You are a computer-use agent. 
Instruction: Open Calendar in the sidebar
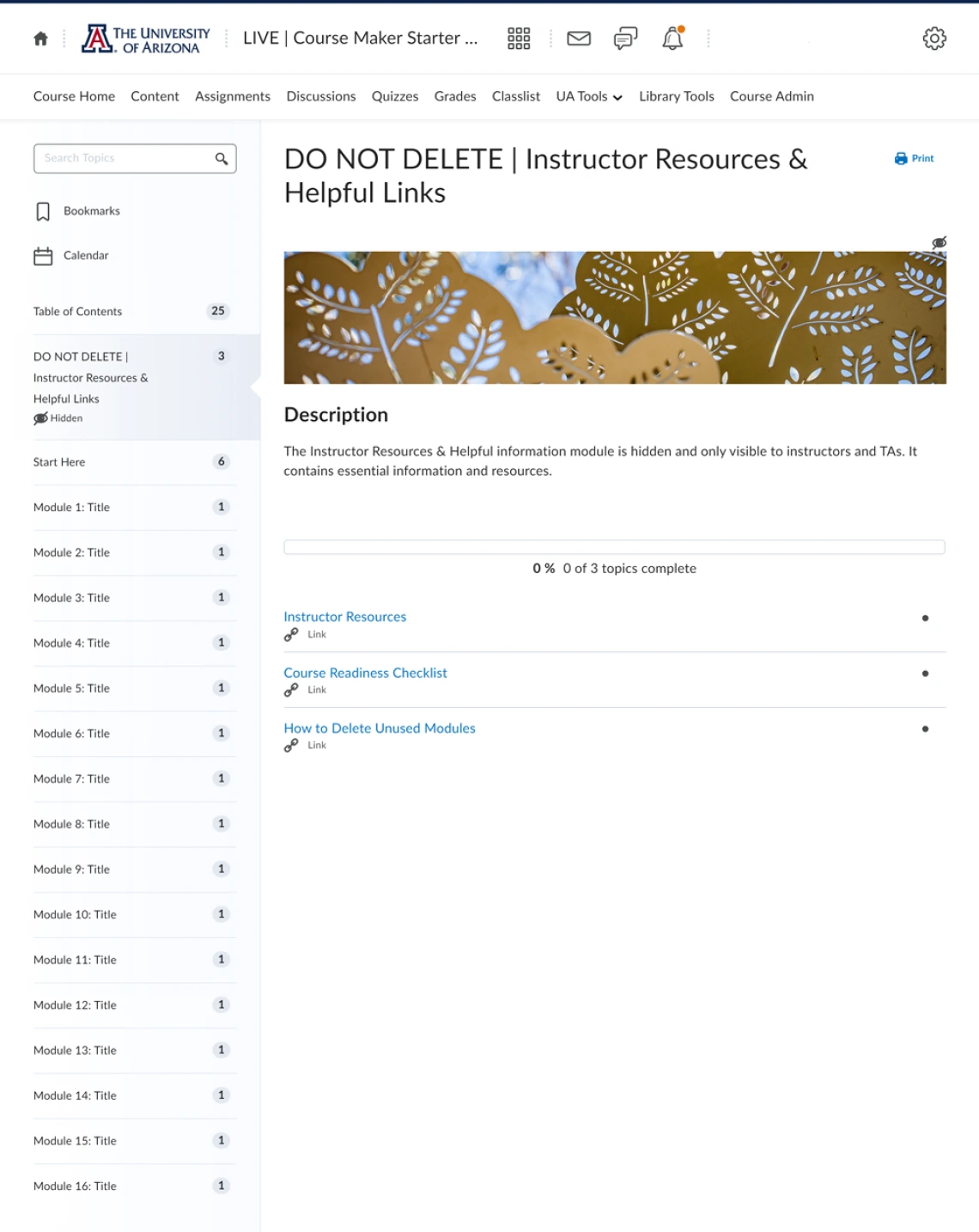click(x=86, y=256)
